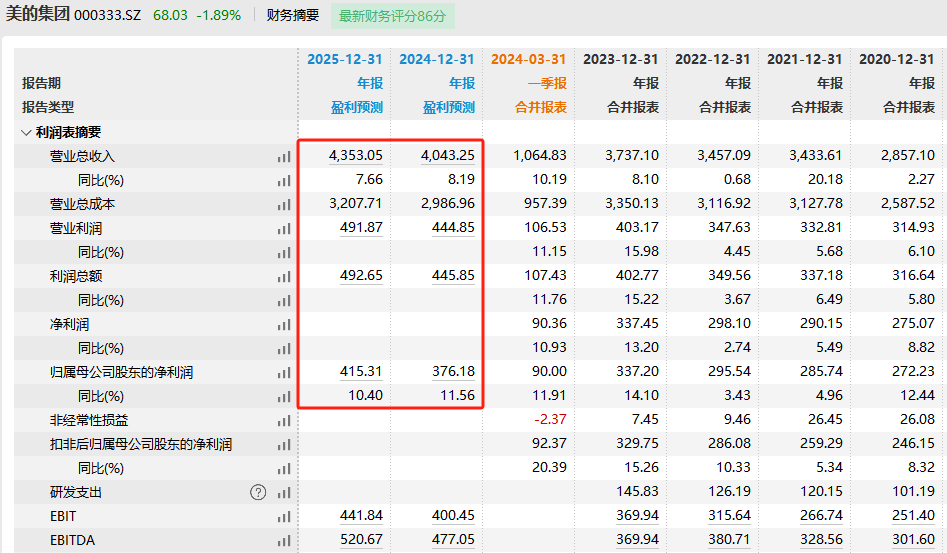Image resolution: width=947 pixels, height=553 pixels.
Task: Select the 2022-12-31 column header
Action: tap(713, 59)
